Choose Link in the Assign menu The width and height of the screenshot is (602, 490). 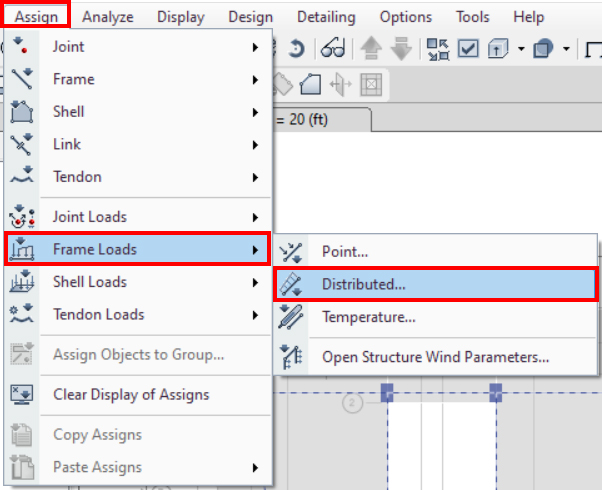(67, 145)
